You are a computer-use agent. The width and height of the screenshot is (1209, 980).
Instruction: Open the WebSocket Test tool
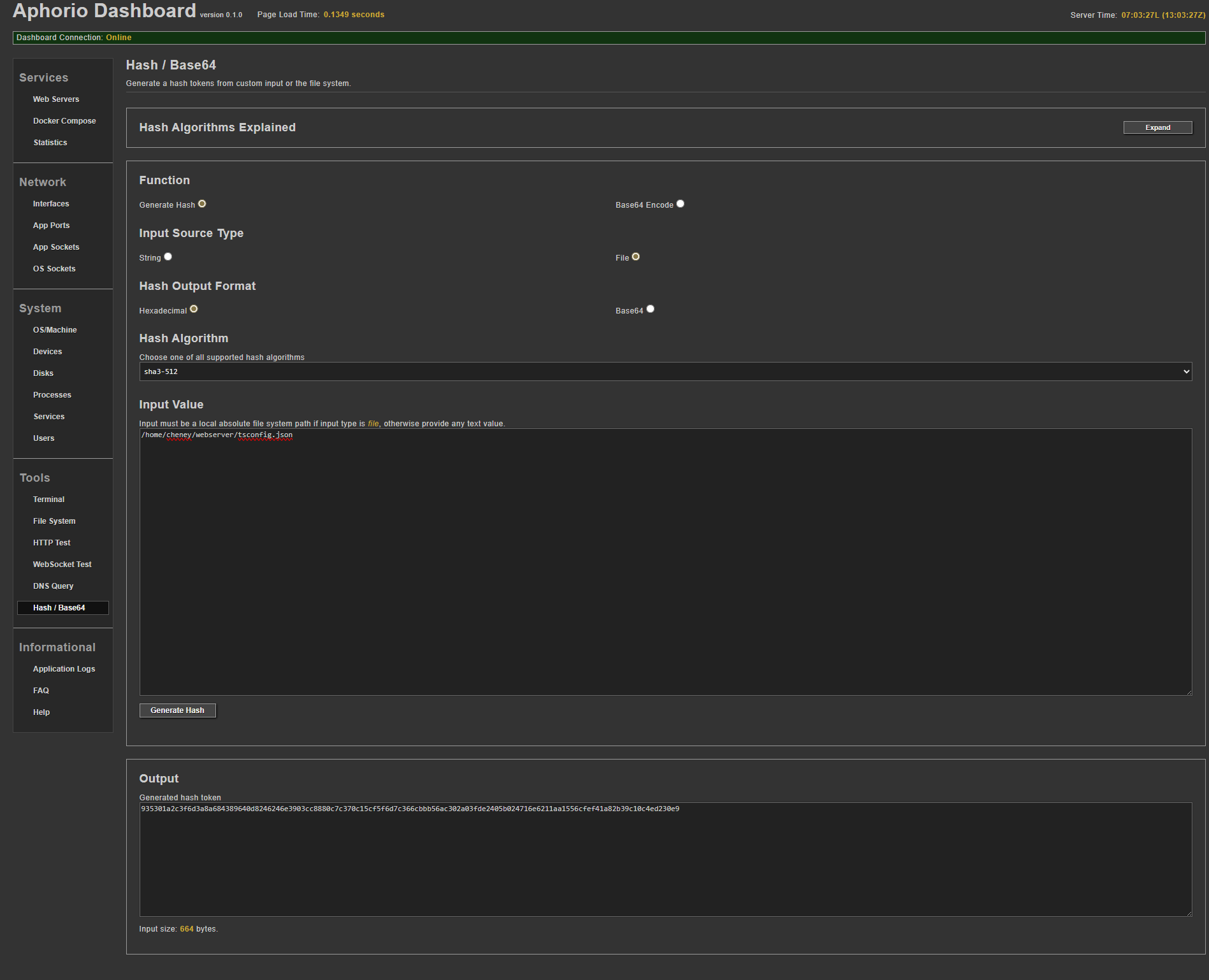[x=62, y=565]
